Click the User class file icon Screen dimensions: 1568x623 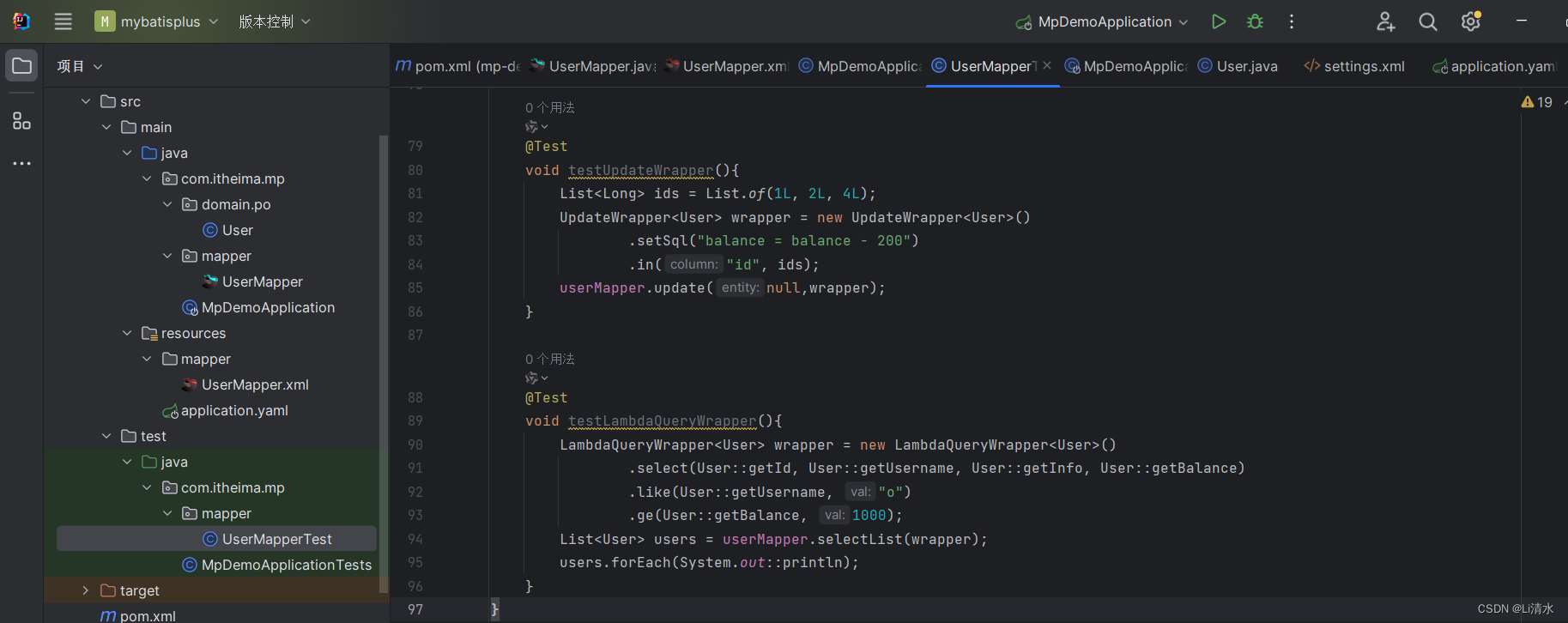pos(209,230)
